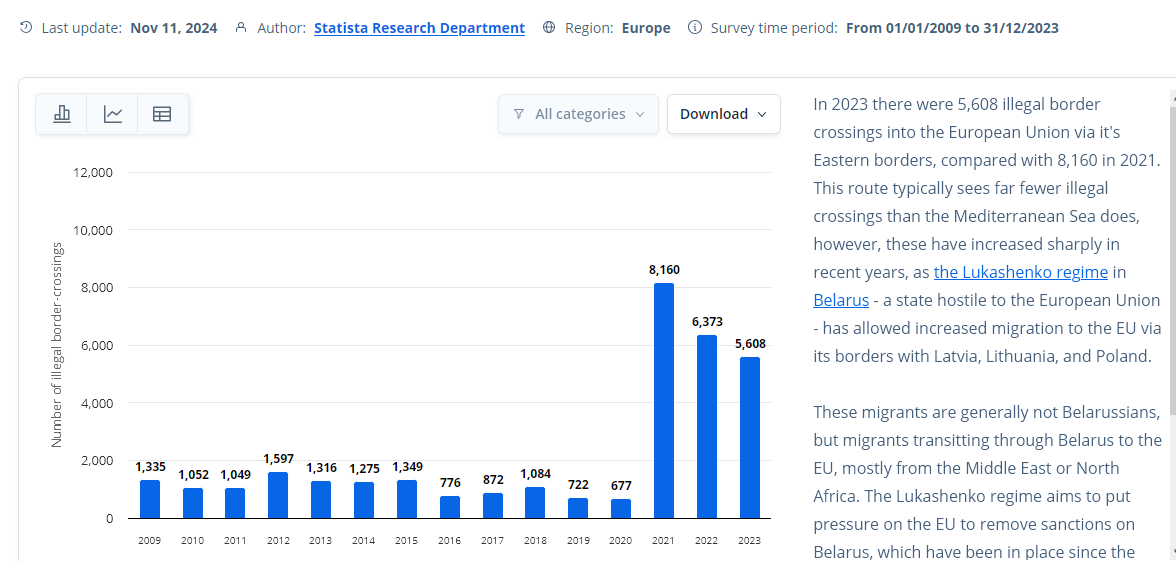Click the filter funnel icon

[x=518, y=114]
